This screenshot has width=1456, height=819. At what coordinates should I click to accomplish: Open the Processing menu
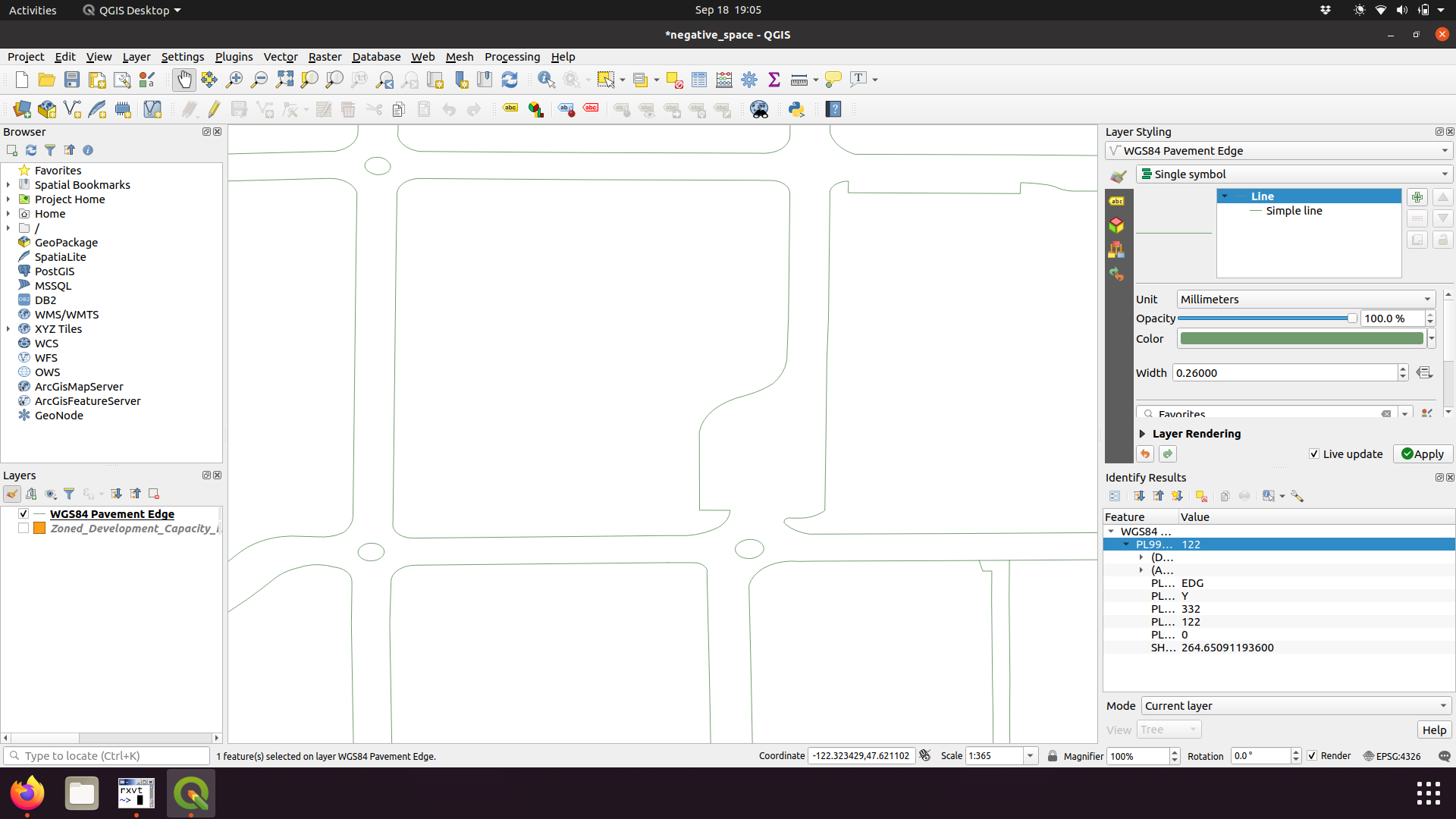(512, 57)
